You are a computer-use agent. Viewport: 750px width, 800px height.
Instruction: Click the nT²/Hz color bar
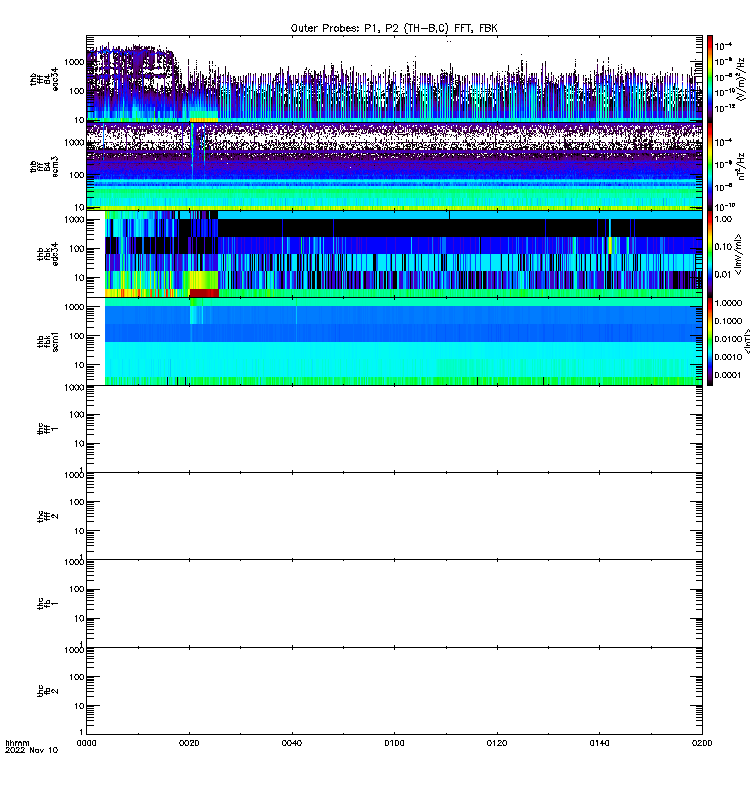[710, 166]
